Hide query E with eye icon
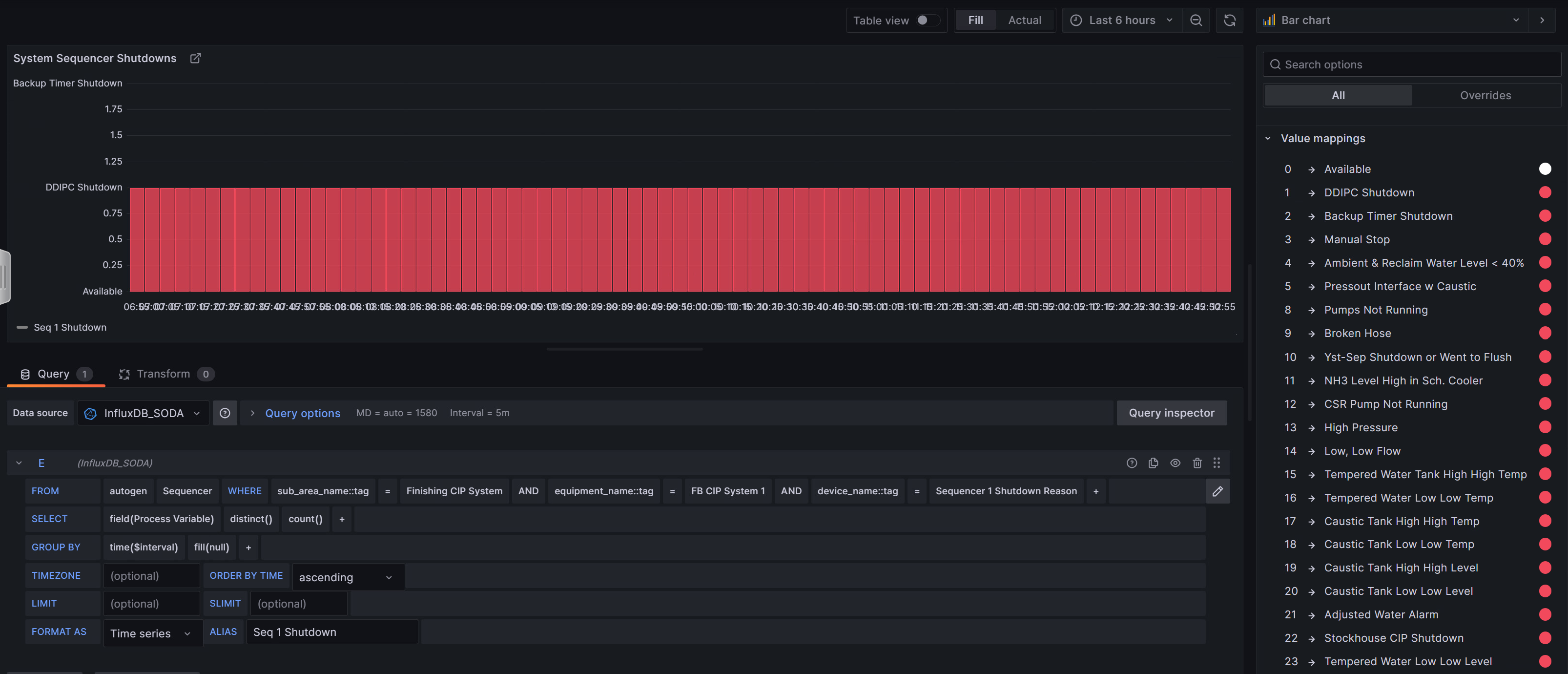 (x=1175, y=463)
